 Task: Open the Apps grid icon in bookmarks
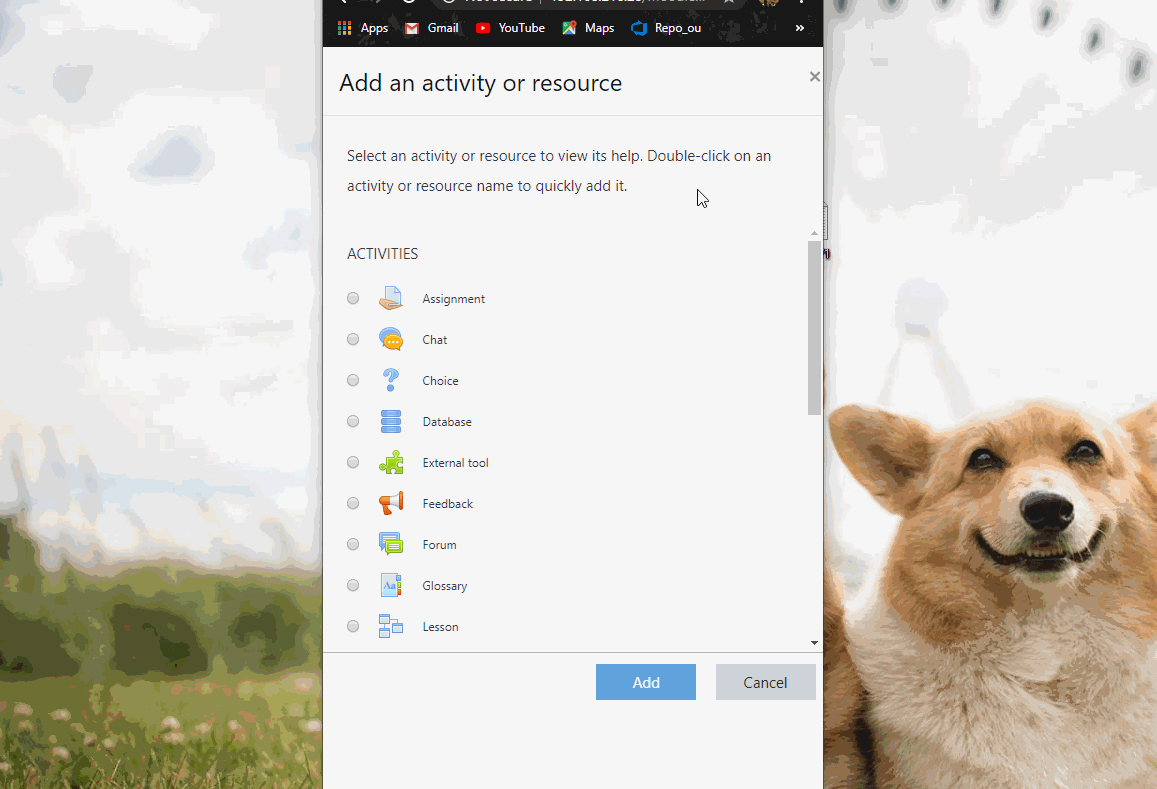(x=345, y=28)
